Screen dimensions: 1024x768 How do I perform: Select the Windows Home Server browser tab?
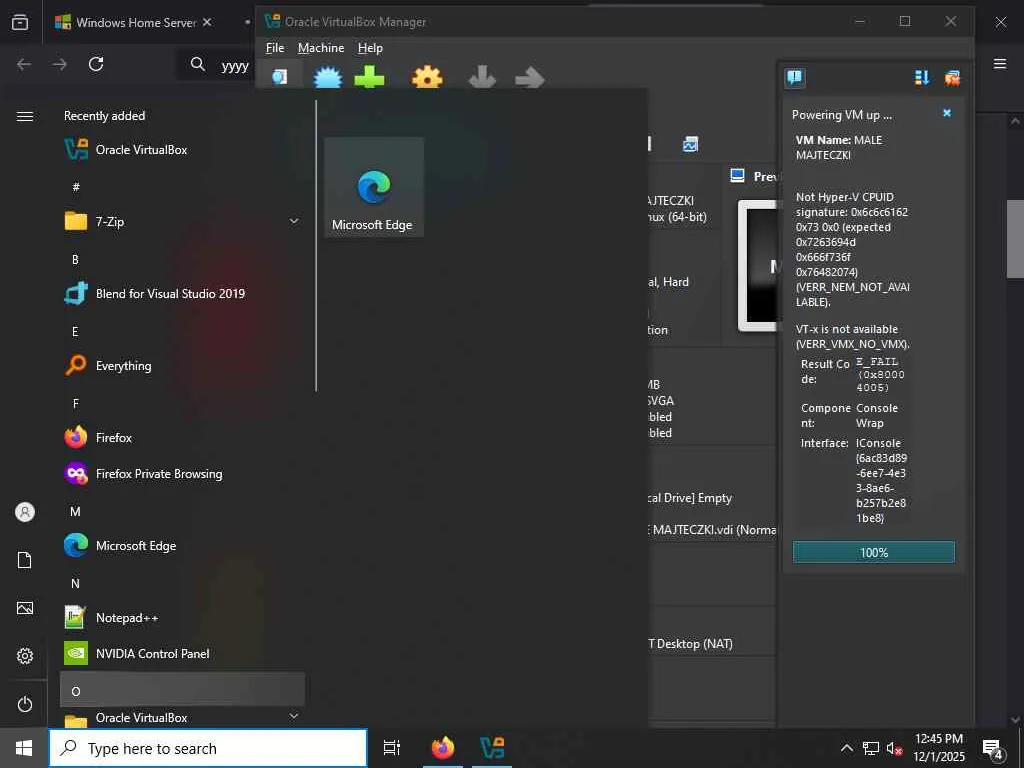[136, 22]
